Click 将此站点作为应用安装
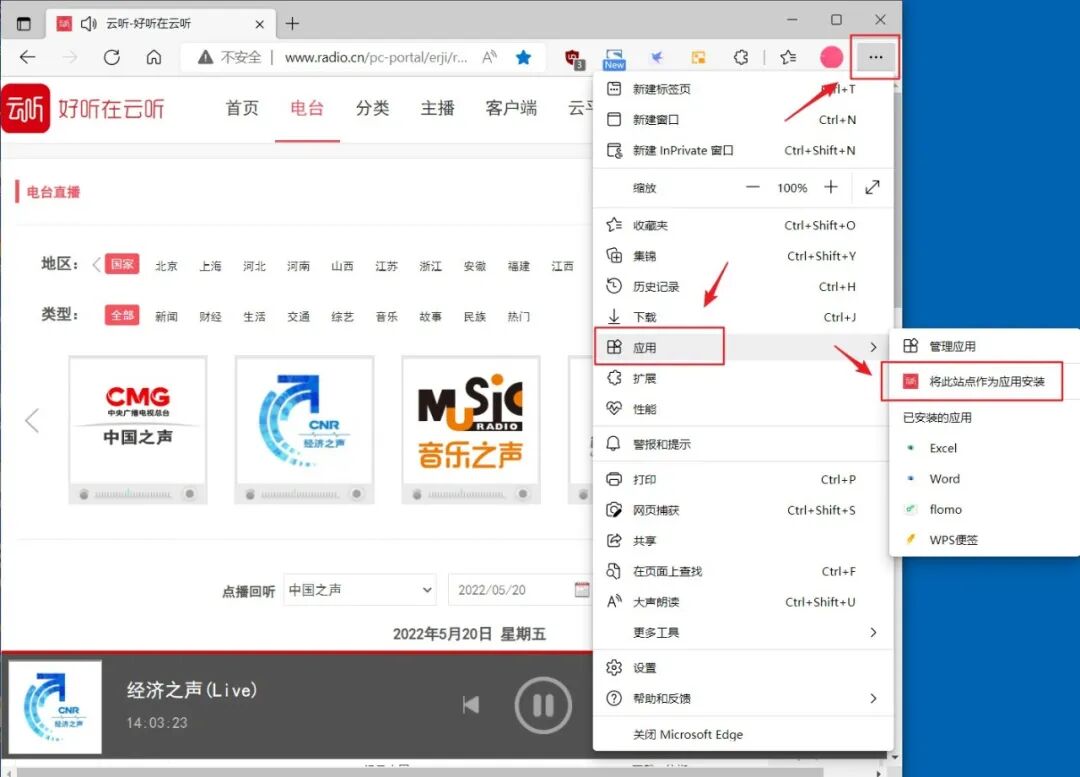 [985, 382]
